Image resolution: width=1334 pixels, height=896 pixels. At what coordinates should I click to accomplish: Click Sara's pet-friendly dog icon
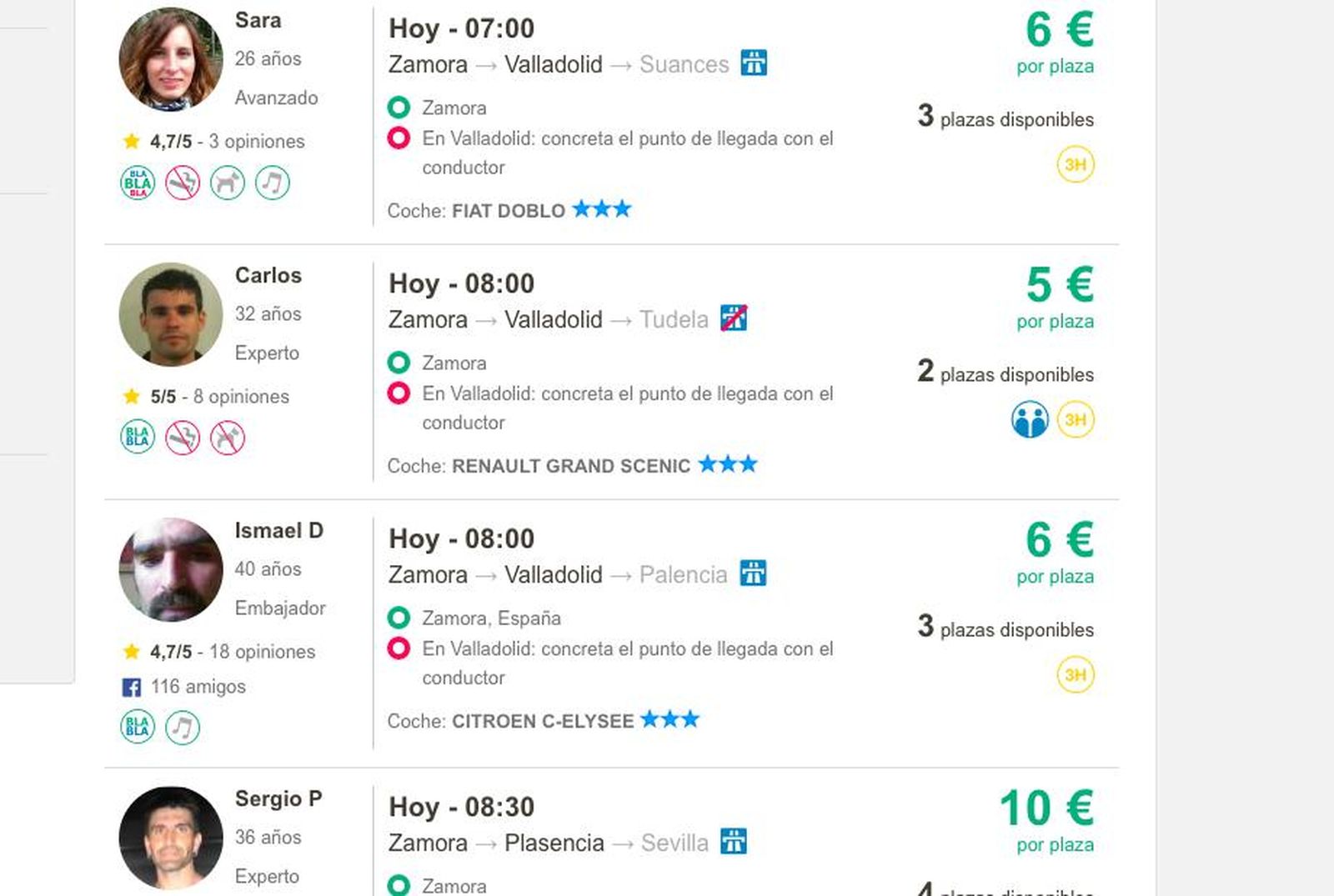coord(228,183)
